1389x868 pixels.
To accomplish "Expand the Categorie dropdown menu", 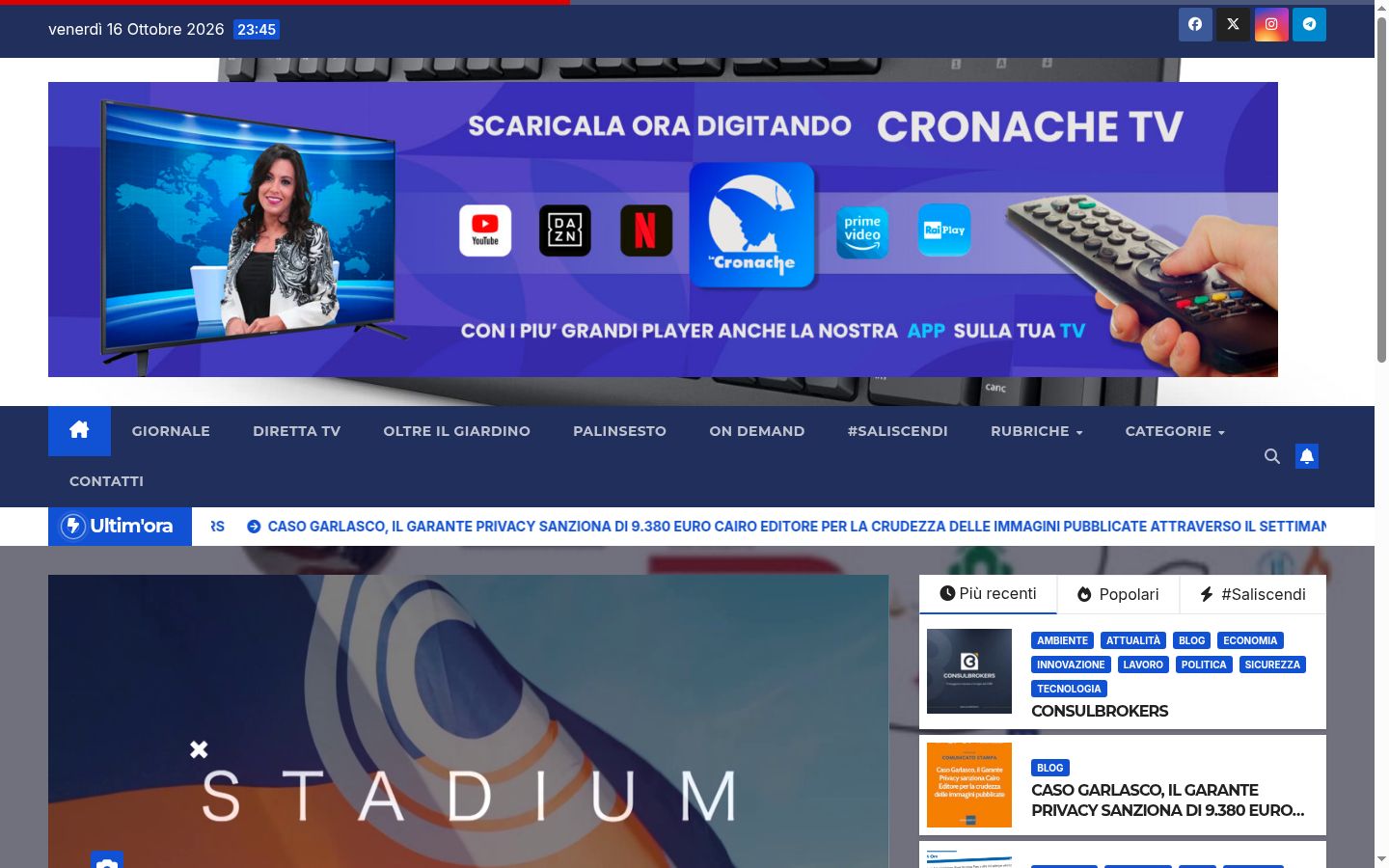I will pos(1175,431).
